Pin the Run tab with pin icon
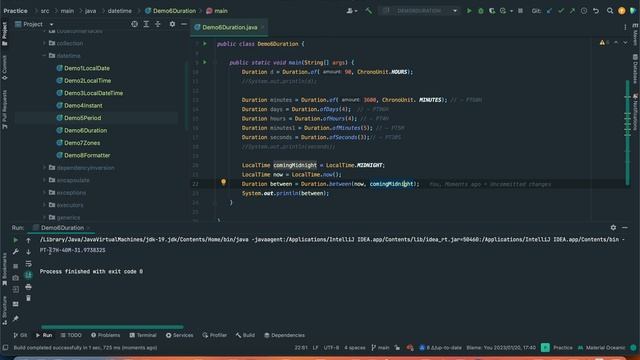Screen dimensions: 640x360 click(16, 318)
